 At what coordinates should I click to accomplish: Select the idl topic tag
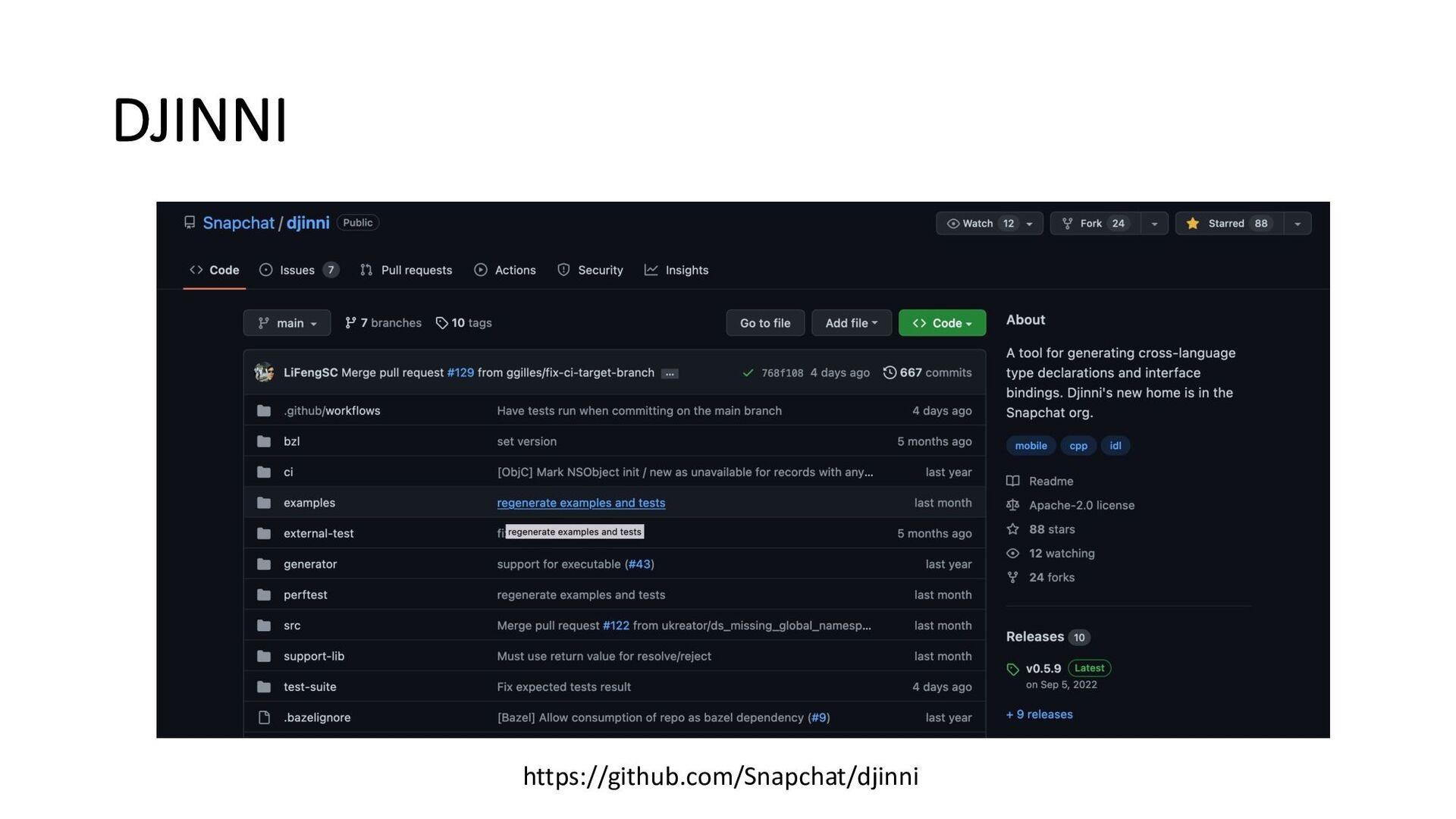[1116, 446]
